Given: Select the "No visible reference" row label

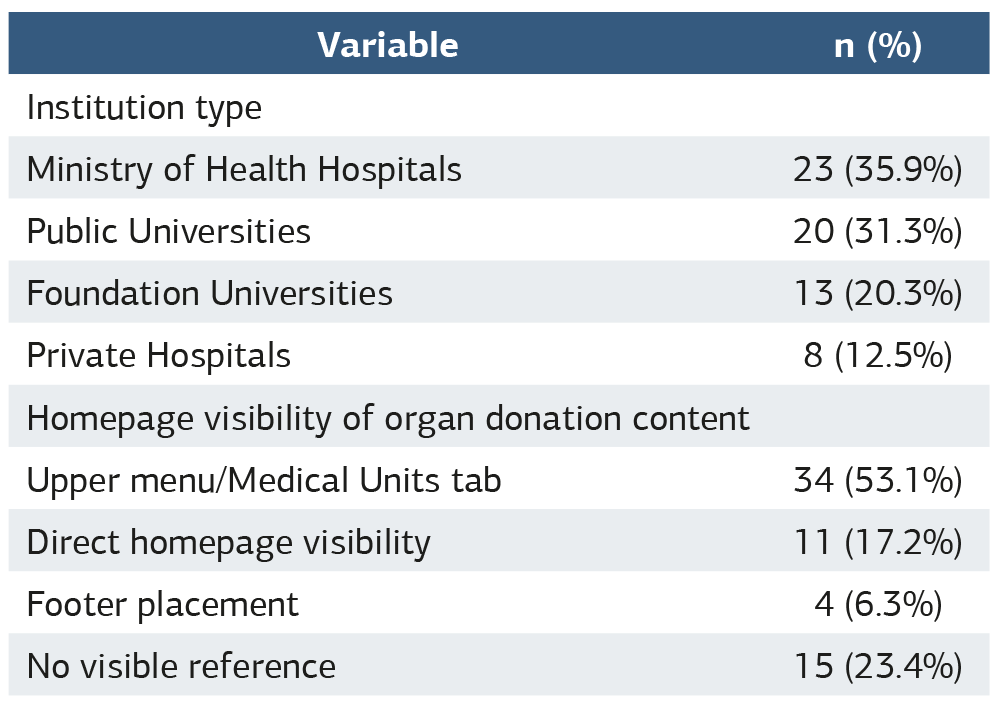Looking at the screenshot, I should click(x=181, y=667).
